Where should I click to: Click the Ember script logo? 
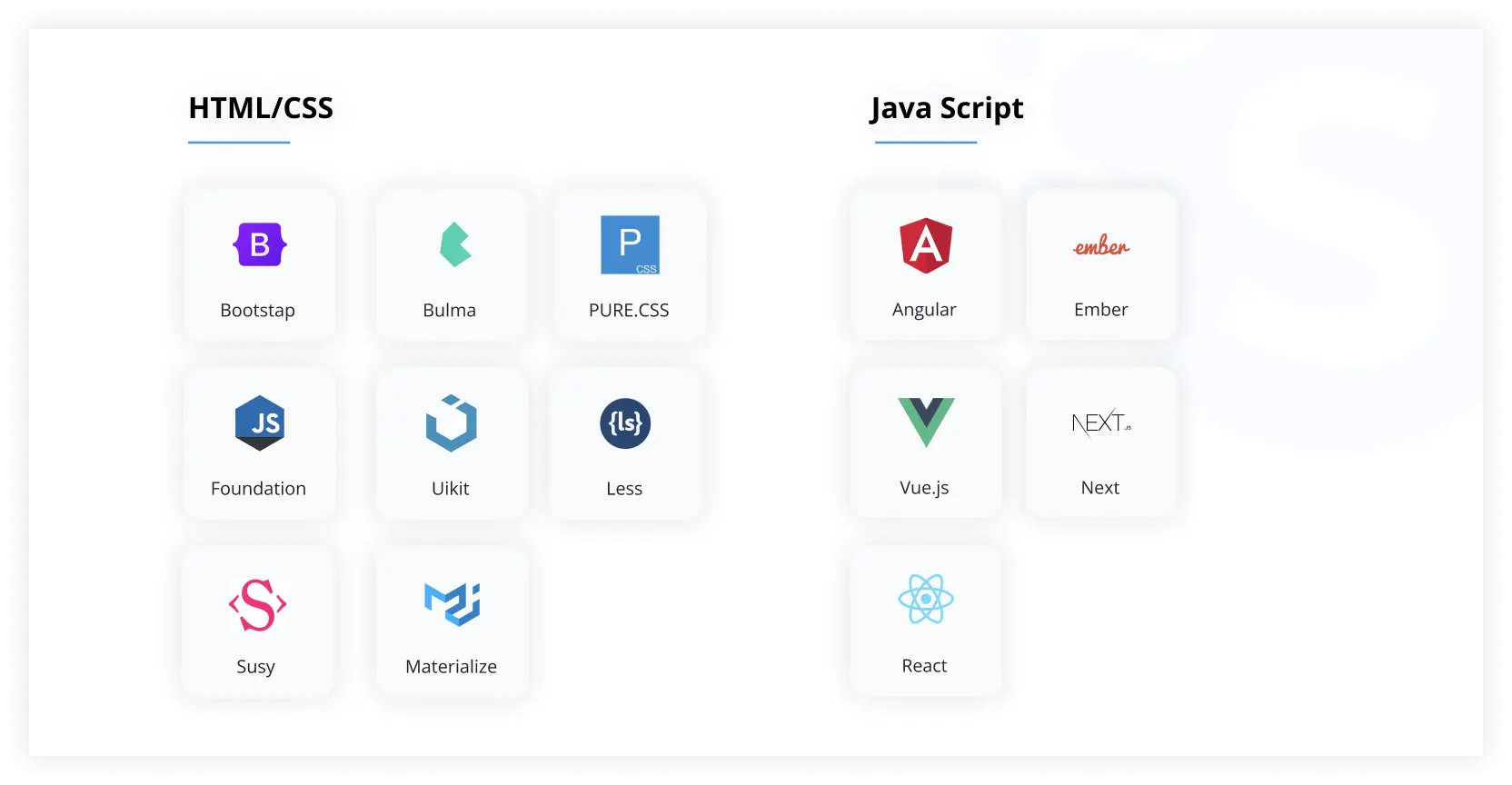click(1101, 245)
